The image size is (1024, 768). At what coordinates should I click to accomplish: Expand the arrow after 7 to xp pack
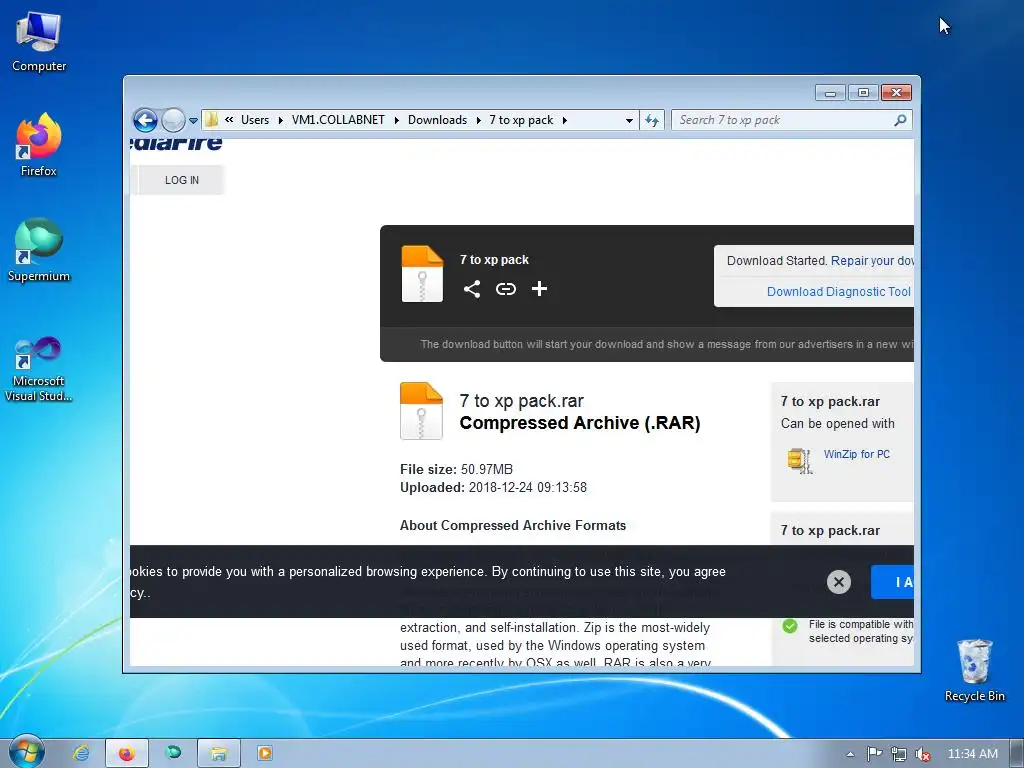point(565,120)
